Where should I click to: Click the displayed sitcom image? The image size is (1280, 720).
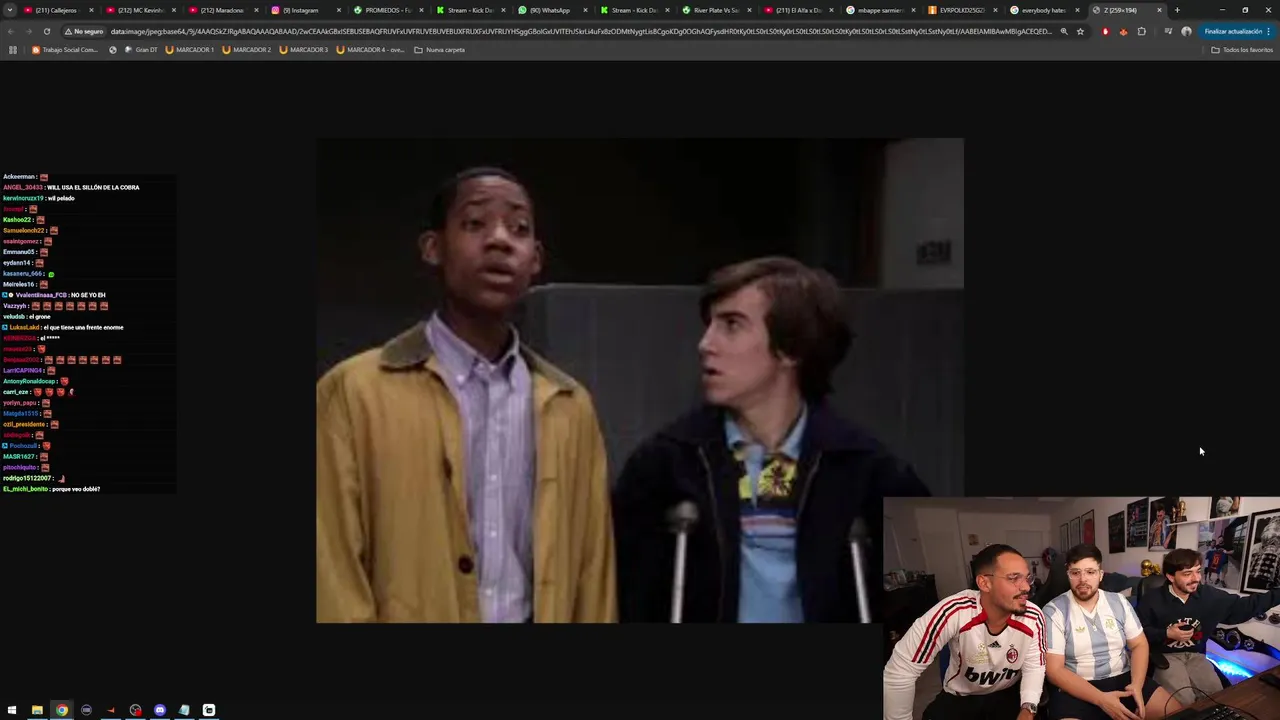[640, 381]
